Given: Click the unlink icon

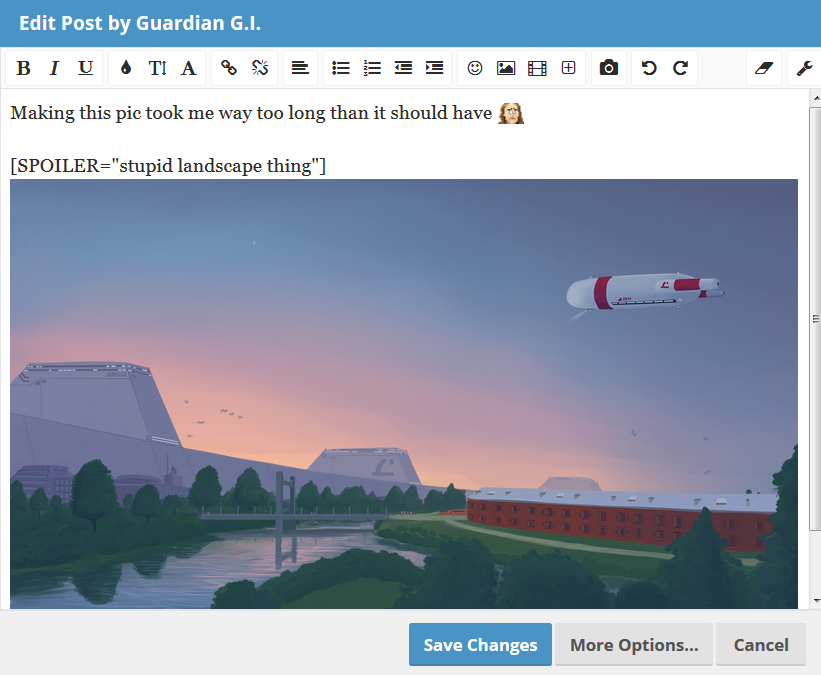Looking at the screenshot, I should pos(260,68).
